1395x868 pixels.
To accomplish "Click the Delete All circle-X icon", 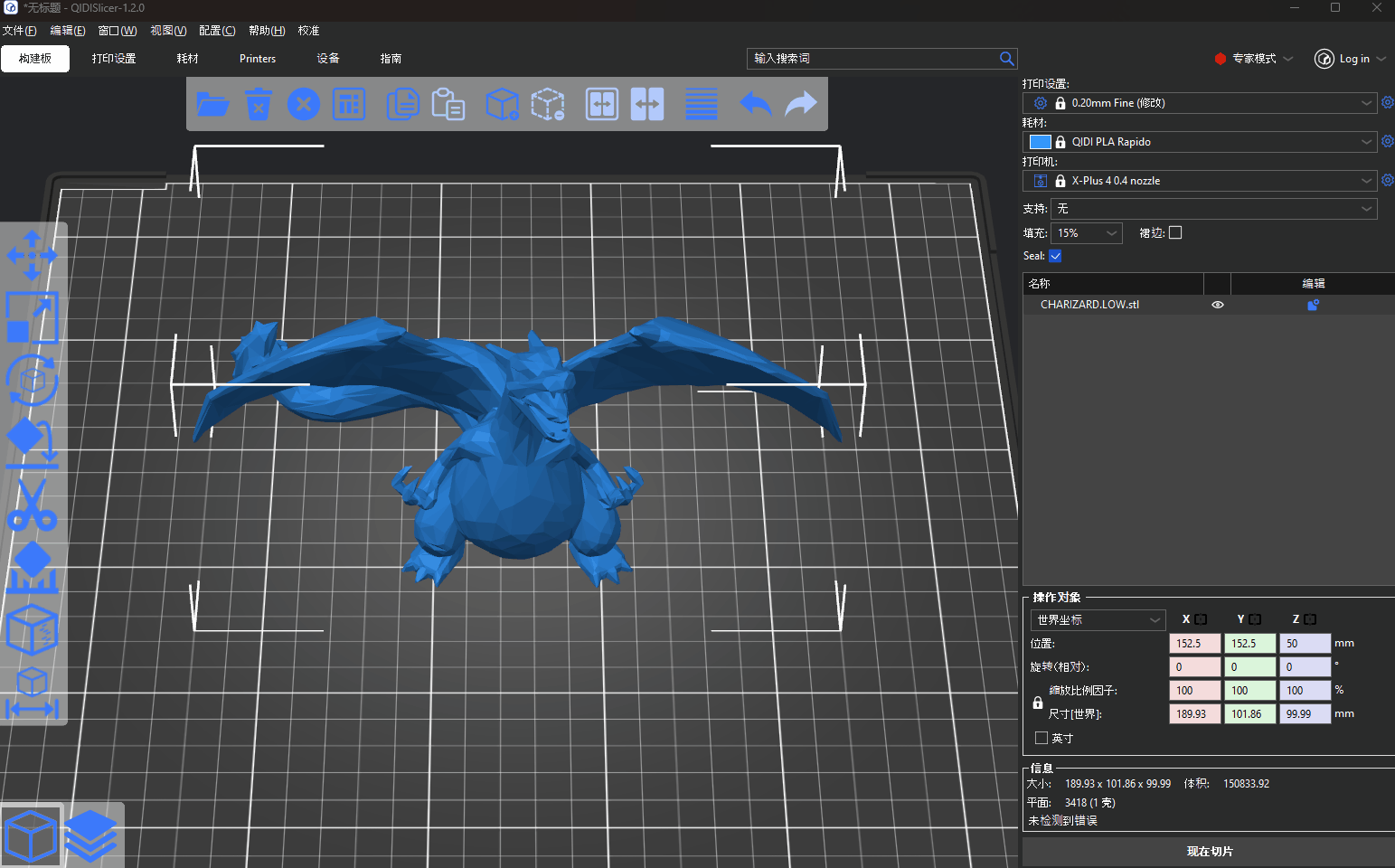I will (304, 104).
